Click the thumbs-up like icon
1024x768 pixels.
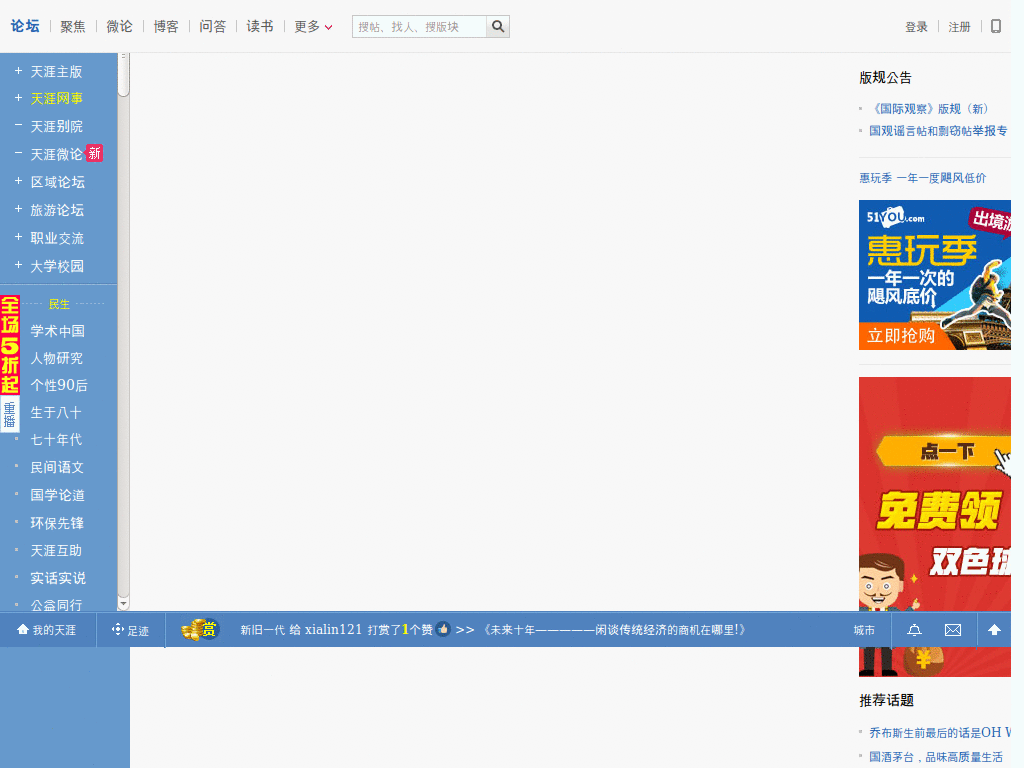click(443, 629)
